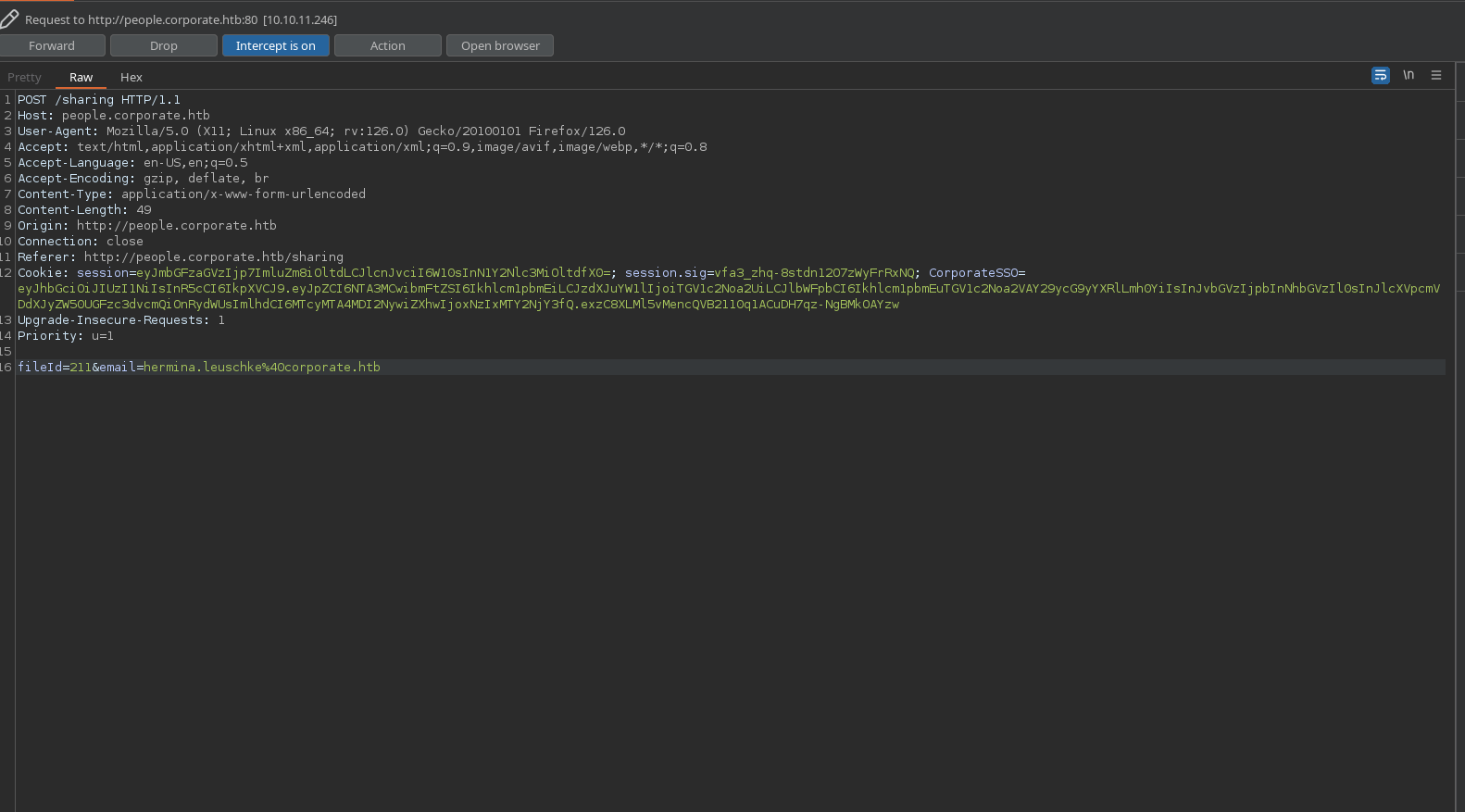This screenshot has height=812, width=1465.
Task: Toggle the word wrap icon
Action: click(x=1381, y=75)
